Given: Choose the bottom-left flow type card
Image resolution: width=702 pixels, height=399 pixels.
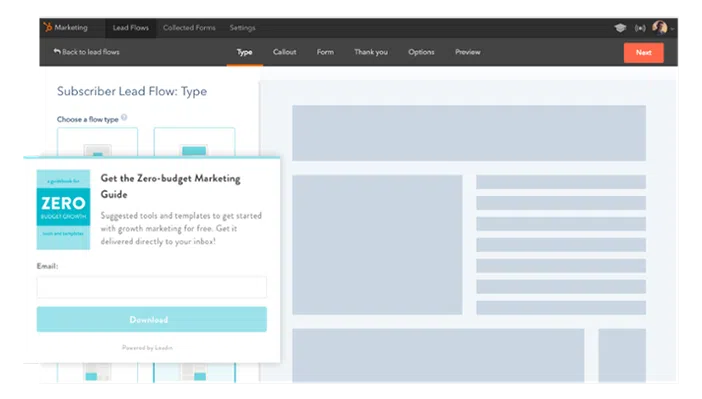Looking at the screenshot, I should point(97,373).
